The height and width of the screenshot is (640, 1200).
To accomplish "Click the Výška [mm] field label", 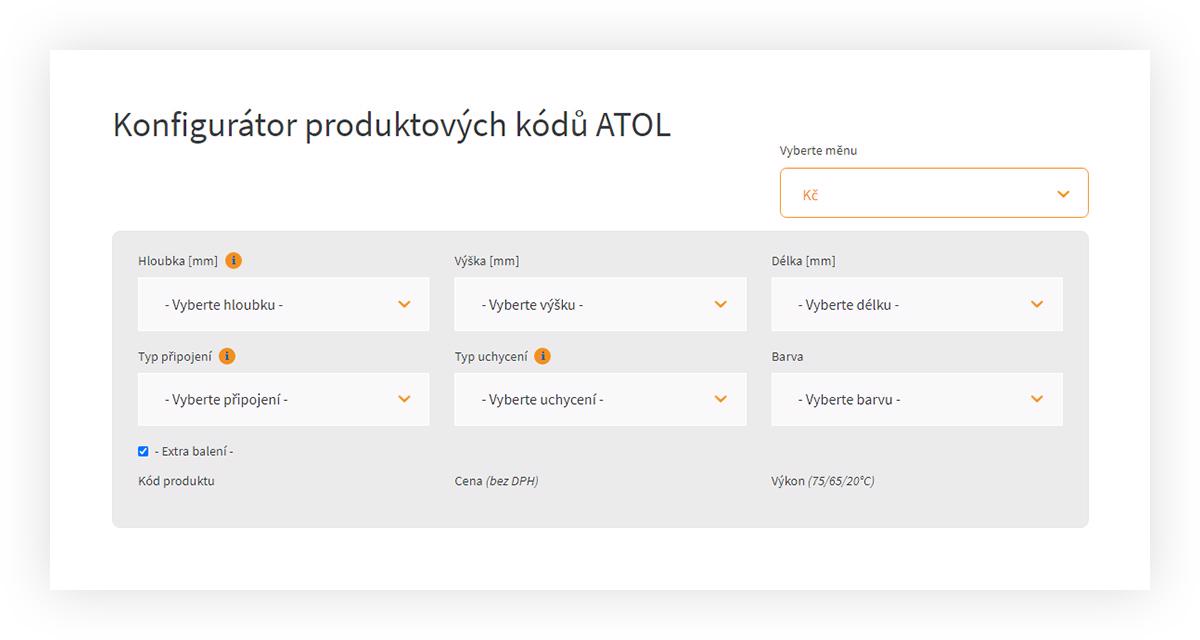I will (486, 261).
